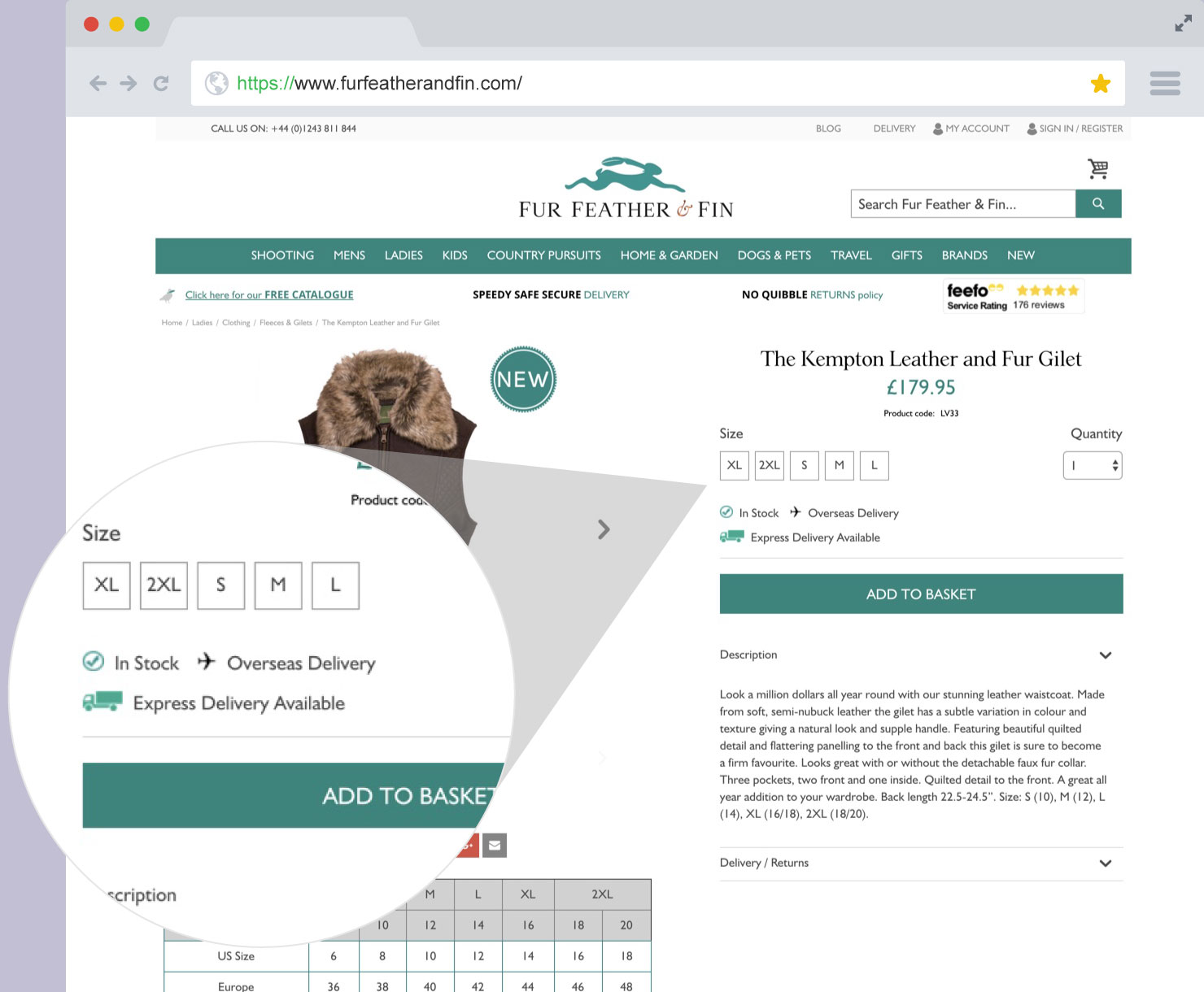Select XL in the magnified size circle
Screen dimensions: 1204x992
107,585
